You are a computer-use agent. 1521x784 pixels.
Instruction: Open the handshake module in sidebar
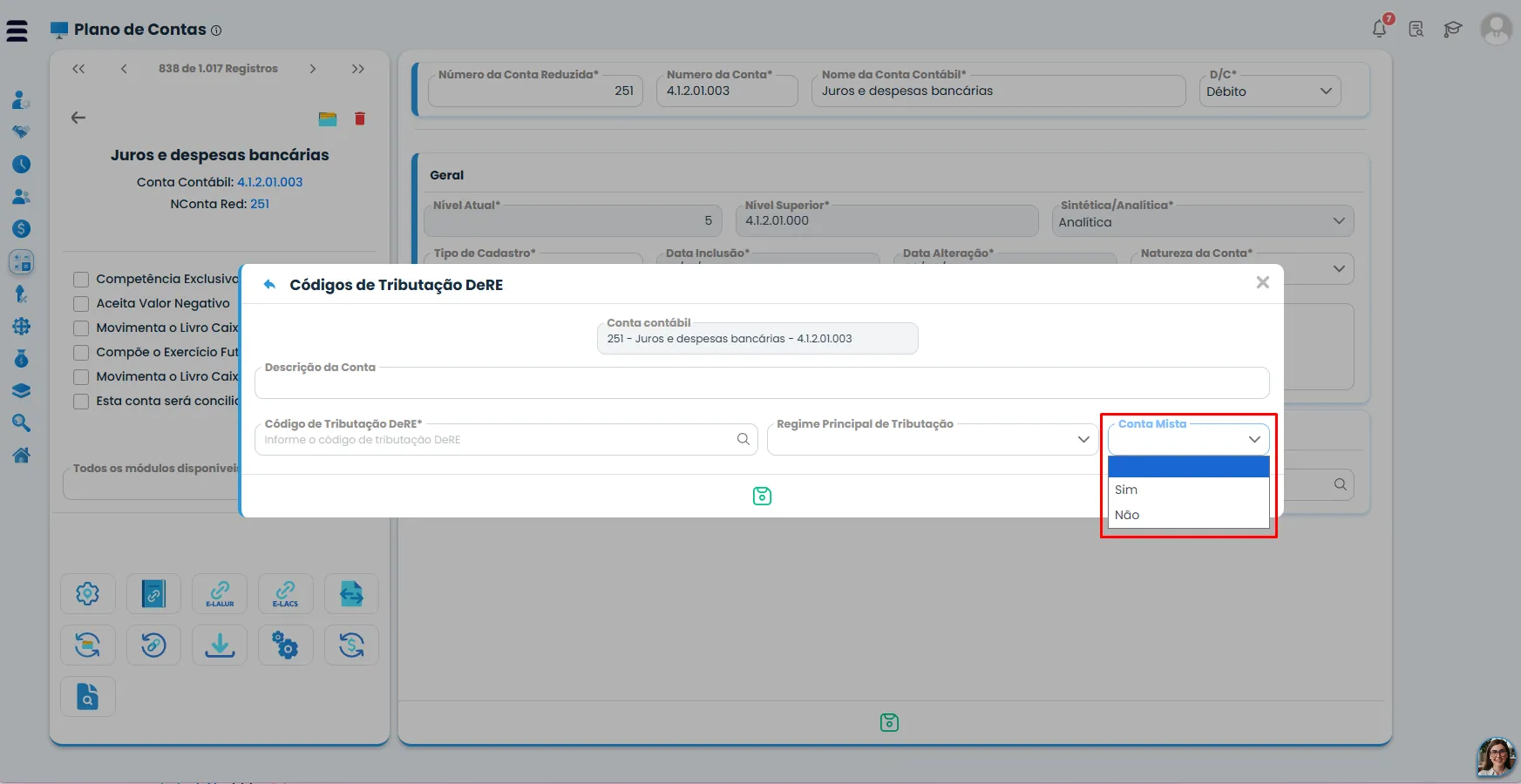pyautogui.click(x=21, y=132)
